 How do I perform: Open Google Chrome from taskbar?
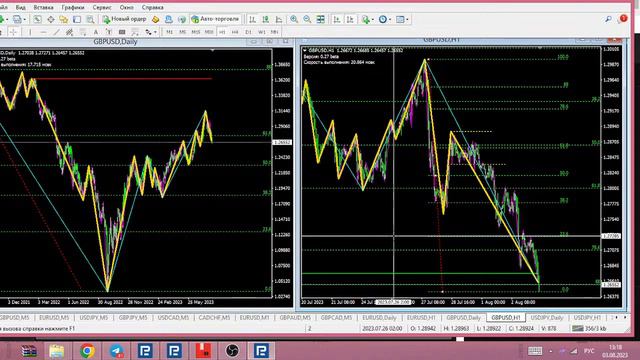[87, 351]
